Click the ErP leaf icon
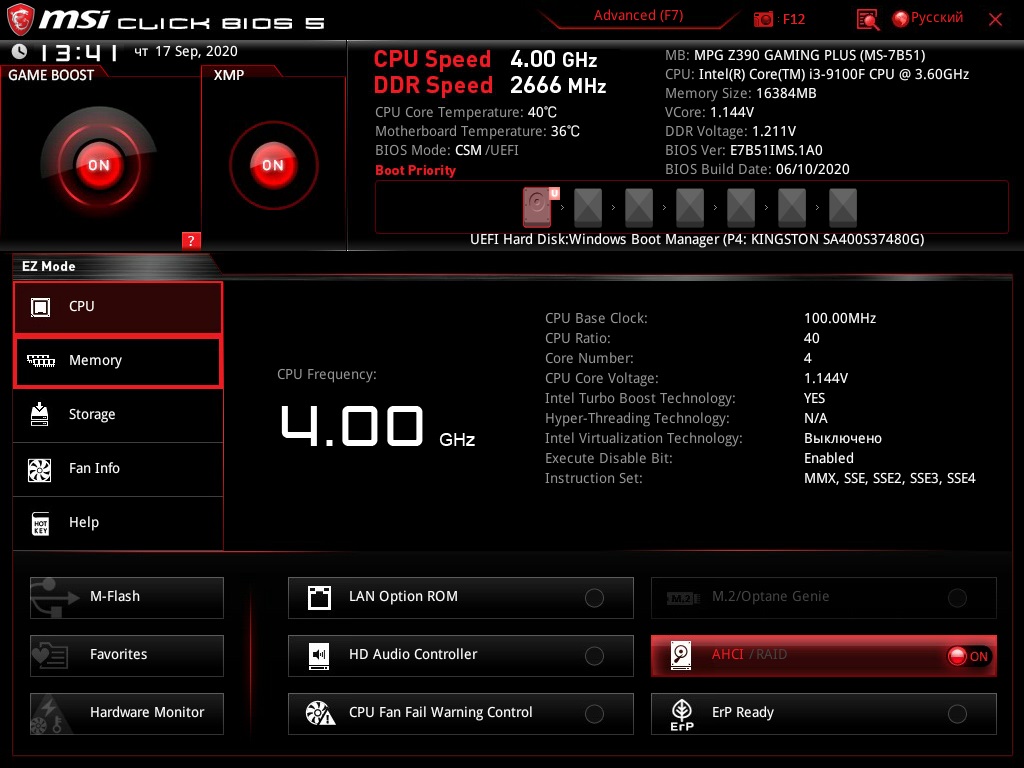This screenshot has height=768, width=1024. coord(682,715)
